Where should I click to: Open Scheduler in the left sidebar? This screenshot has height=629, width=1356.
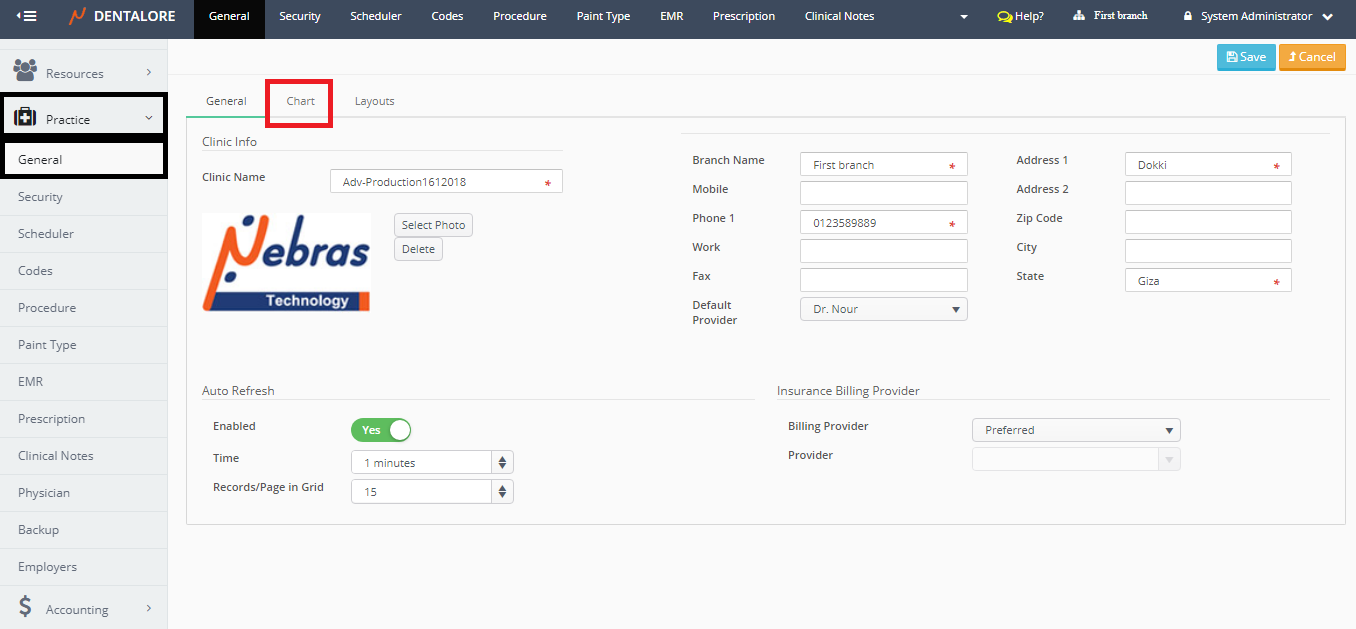pos(46,233)
